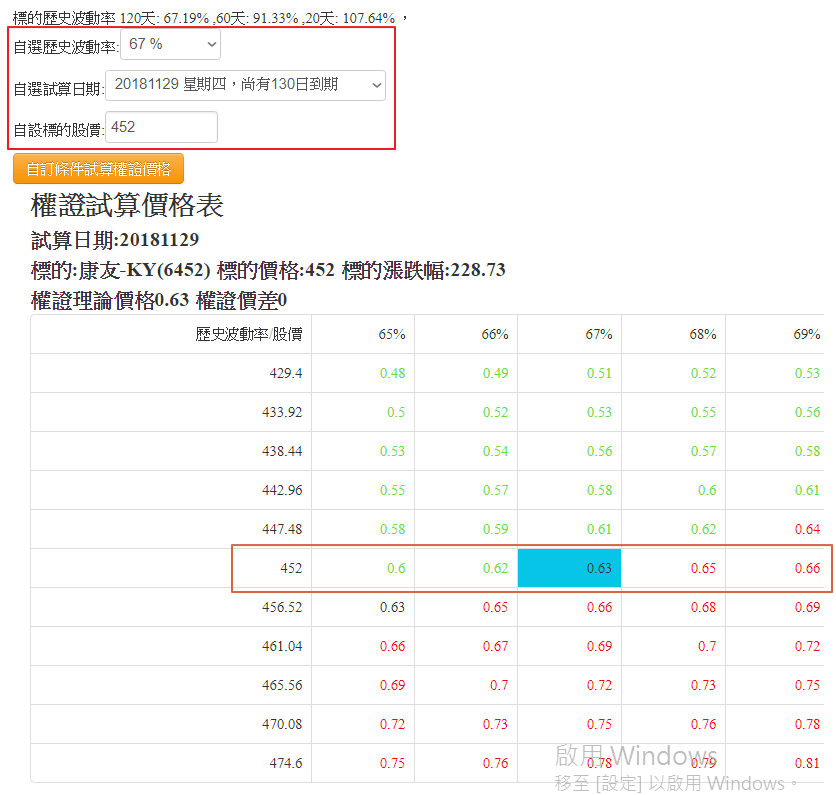
Task: Click 0.7 in the 461.04 row, 68% column
Action: [707, 646]
